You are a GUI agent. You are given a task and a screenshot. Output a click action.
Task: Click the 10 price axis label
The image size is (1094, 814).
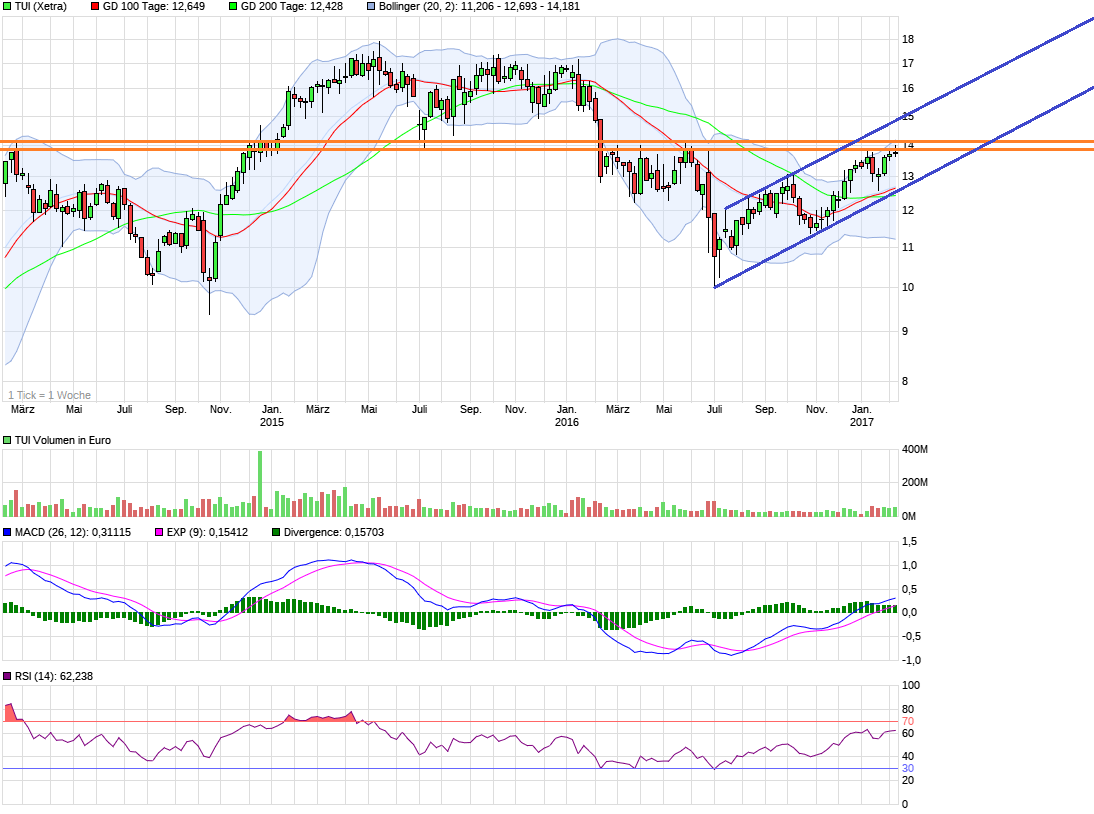pos(908,287)
